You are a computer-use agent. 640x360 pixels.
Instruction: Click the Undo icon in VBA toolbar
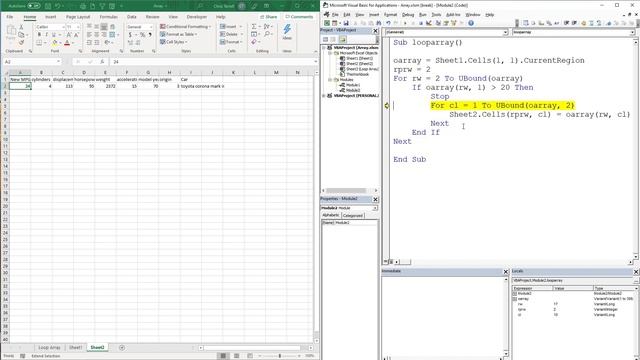[388, 23]
